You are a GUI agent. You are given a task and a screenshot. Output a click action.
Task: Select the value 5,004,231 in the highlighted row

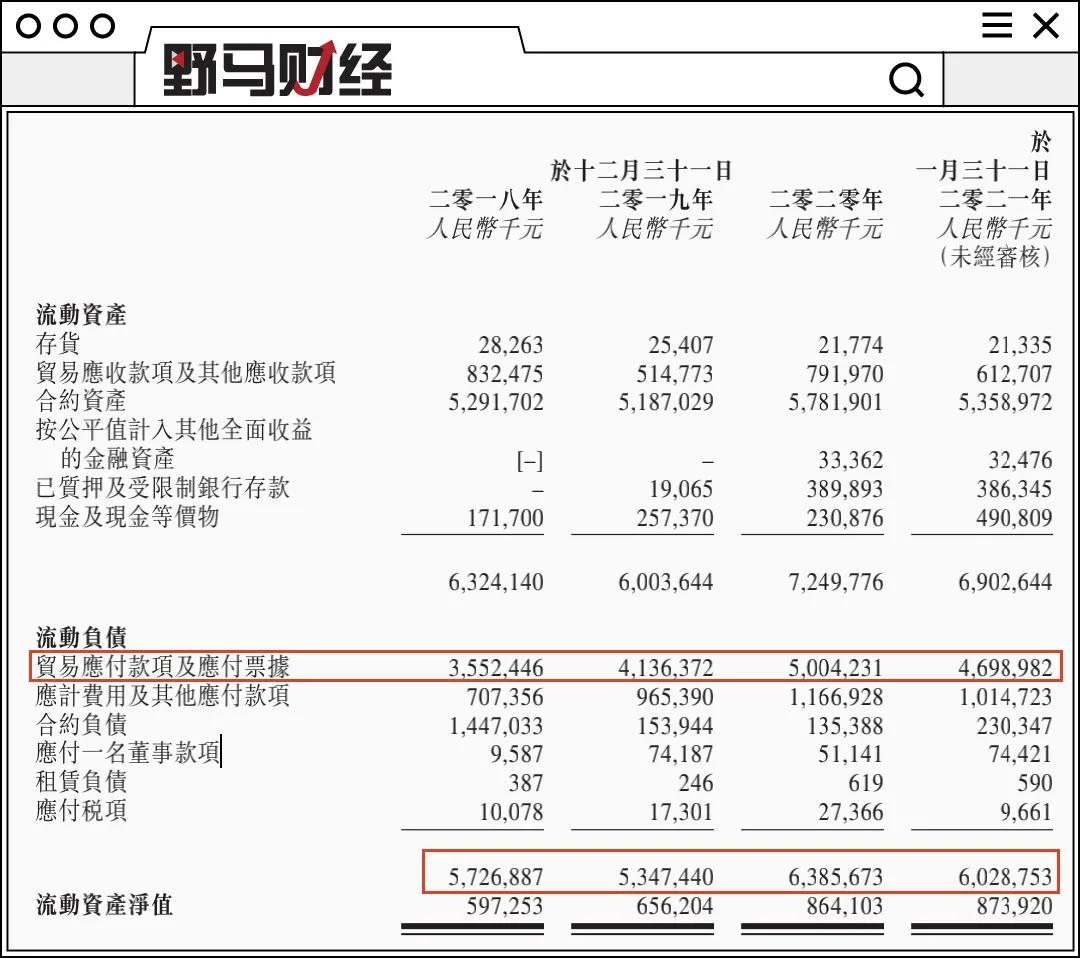click(x=837, y=667)
